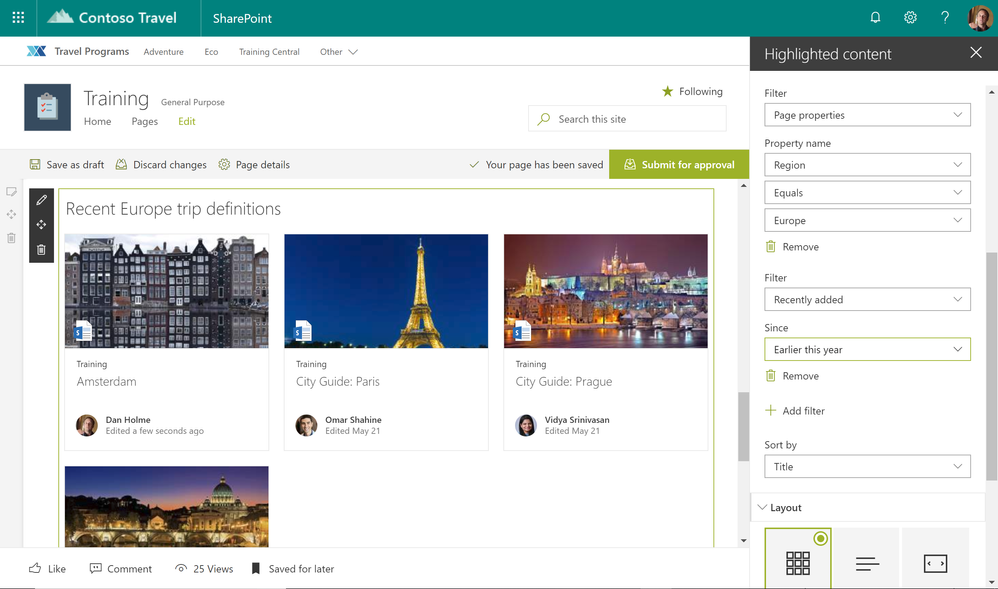This screenshot has width=998, height=589.
Task: Open the Recently added filter dropdown
Action: tap(867, 299)
